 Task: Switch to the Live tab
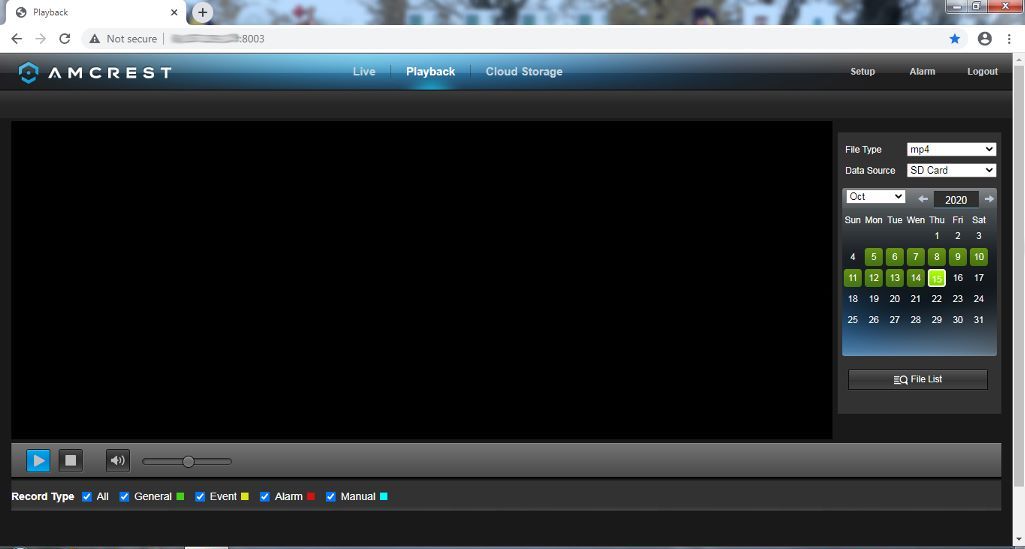click(364, 72)
